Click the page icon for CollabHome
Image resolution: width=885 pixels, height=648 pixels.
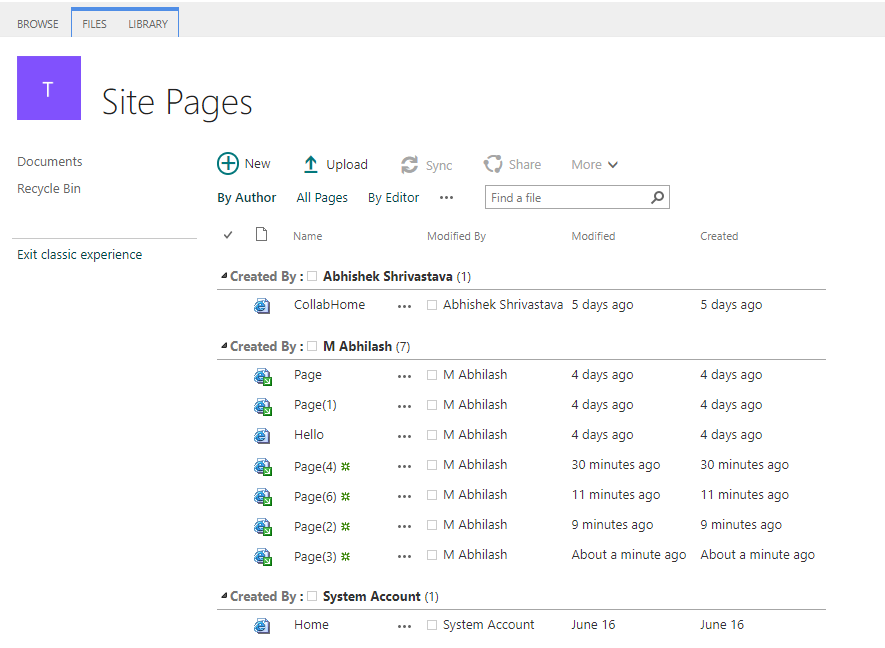tap(262, 306)
